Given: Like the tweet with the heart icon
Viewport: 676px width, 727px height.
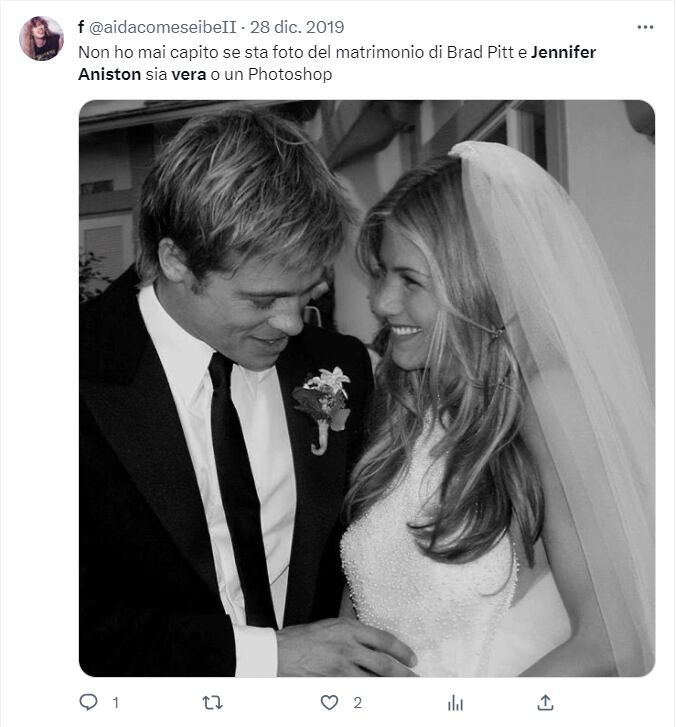Looking at the screenshot, I should pos(329,703).
